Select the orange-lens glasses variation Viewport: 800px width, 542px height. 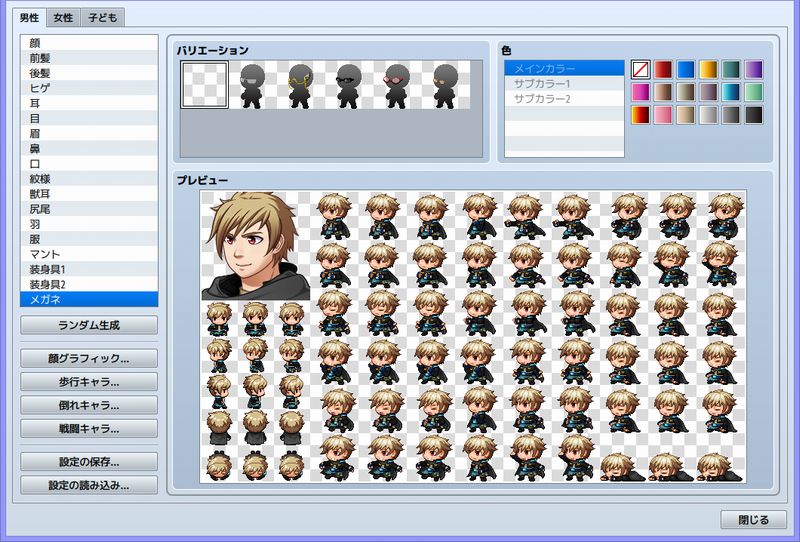click(x=446, y=85)
